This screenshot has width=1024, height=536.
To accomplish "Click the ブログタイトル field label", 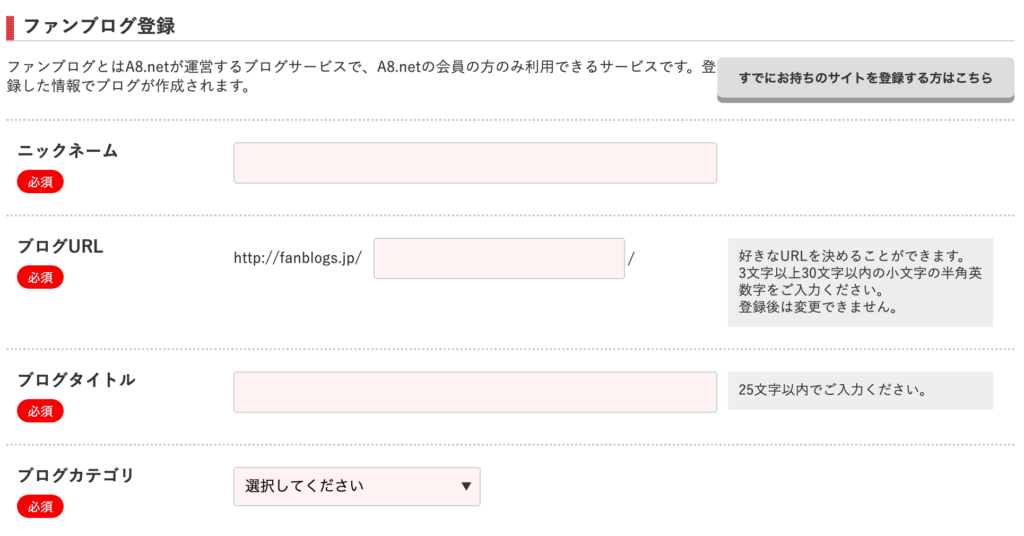I will tap(77, 380).
